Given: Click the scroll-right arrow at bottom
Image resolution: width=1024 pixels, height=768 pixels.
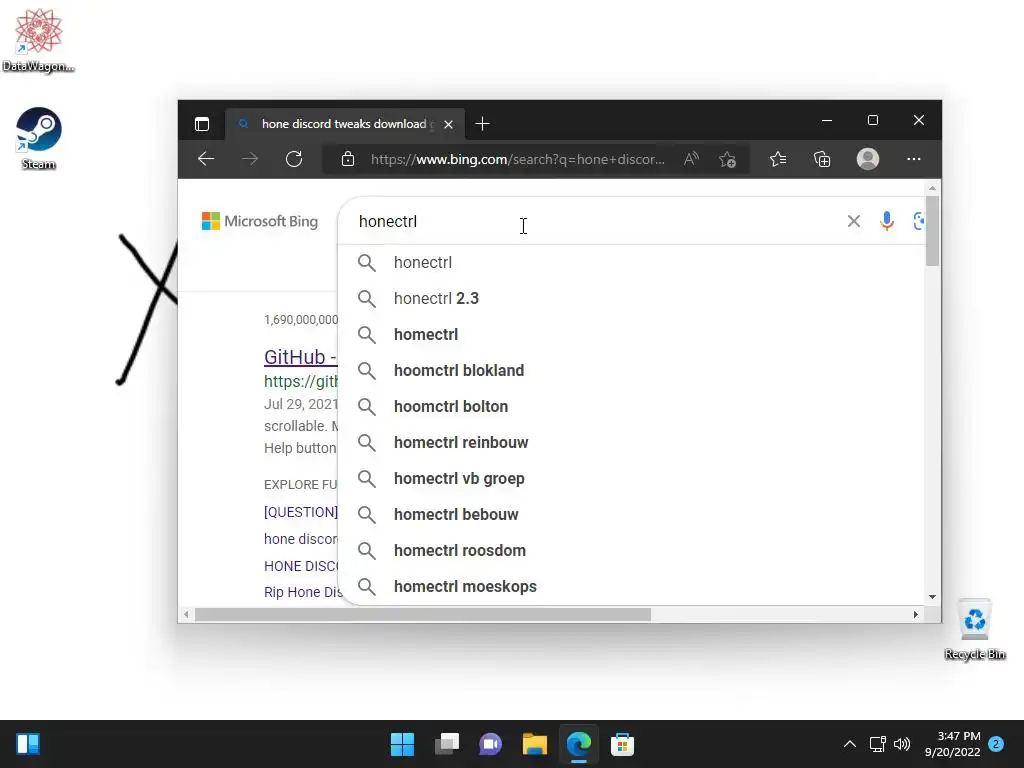Looking at the screenshot, I should tap(916, 615).
